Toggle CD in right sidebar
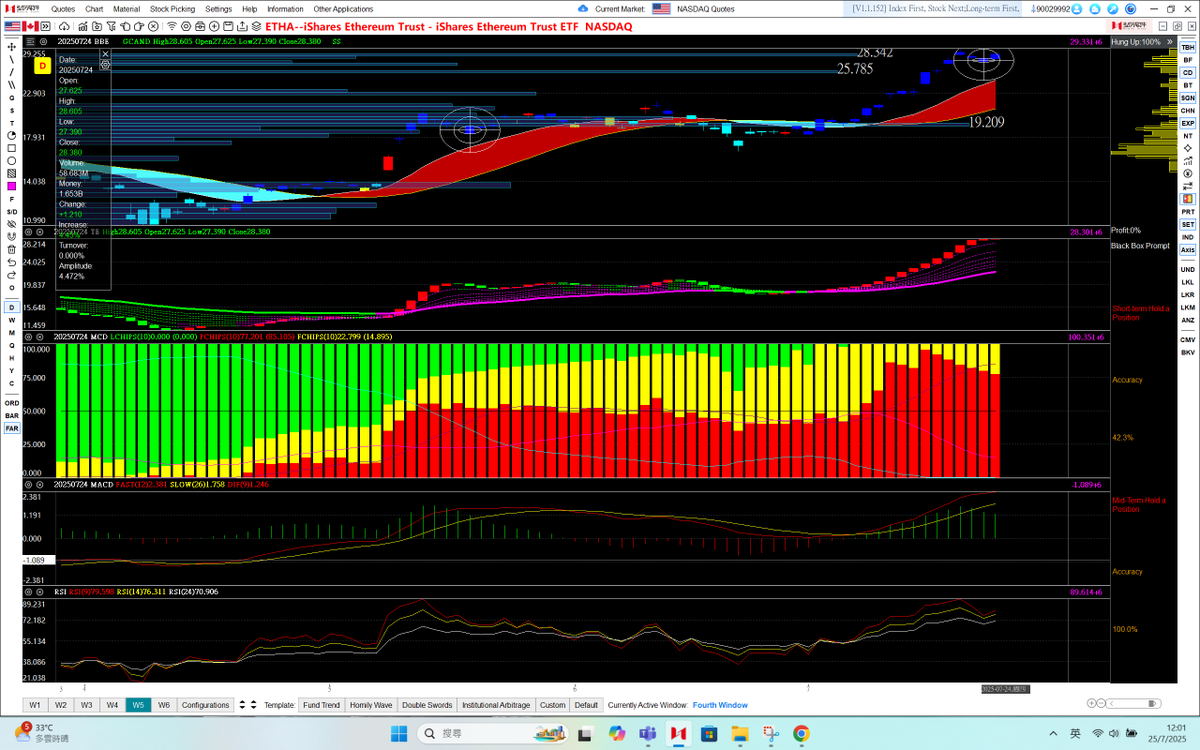This screenshot has width=1200, height=750. [x=1187, y=73]
